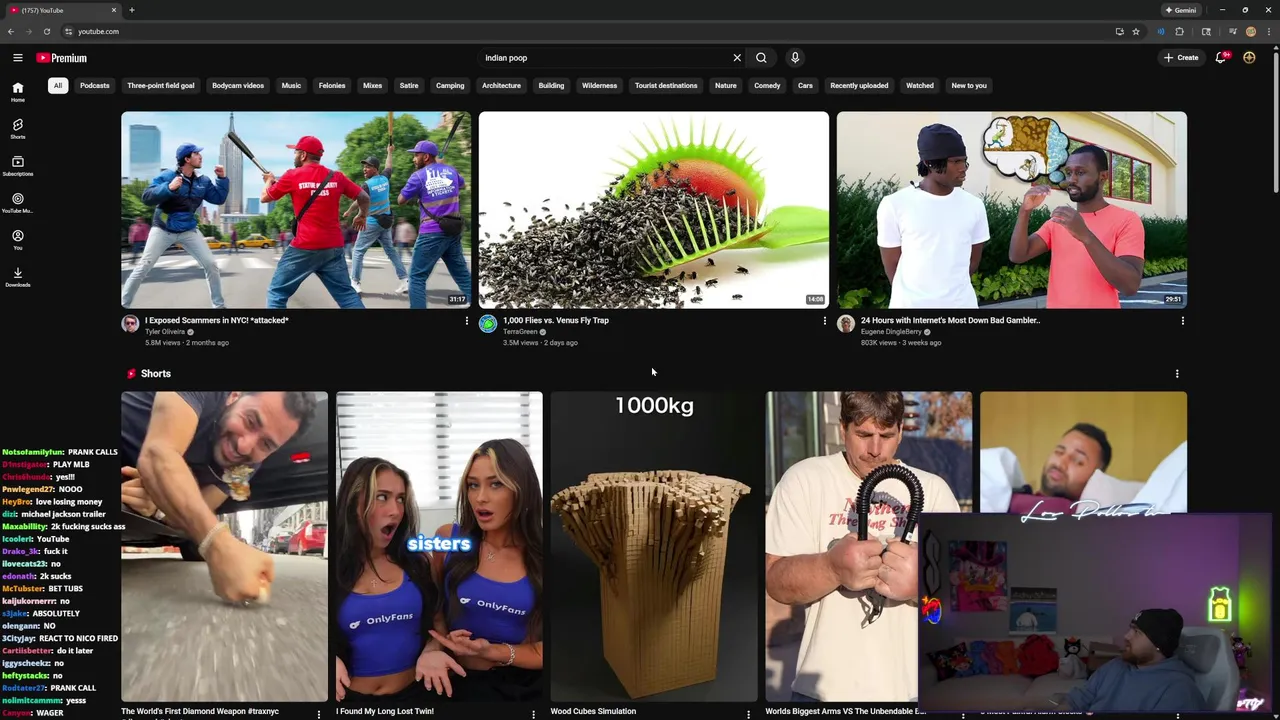The image size is (1280, 720).
Task: Open the Gemini button in Chrome
Action: click(x=1181, y=10)
